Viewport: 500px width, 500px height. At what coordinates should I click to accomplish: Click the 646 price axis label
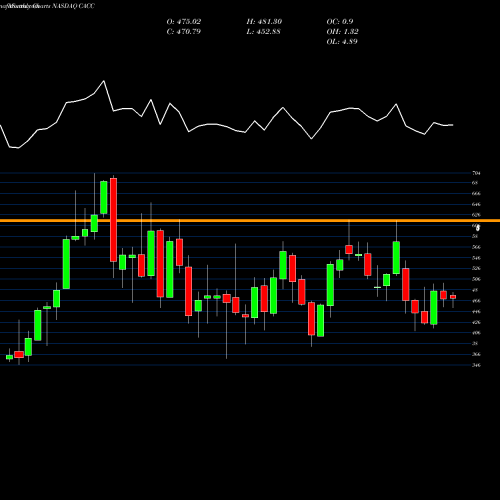[x=476, y=204]
